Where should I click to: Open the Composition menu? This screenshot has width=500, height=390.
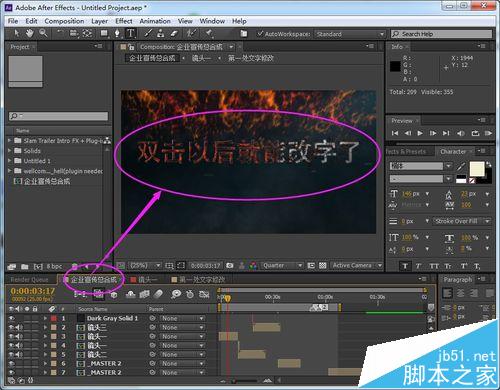click(64, 21)
